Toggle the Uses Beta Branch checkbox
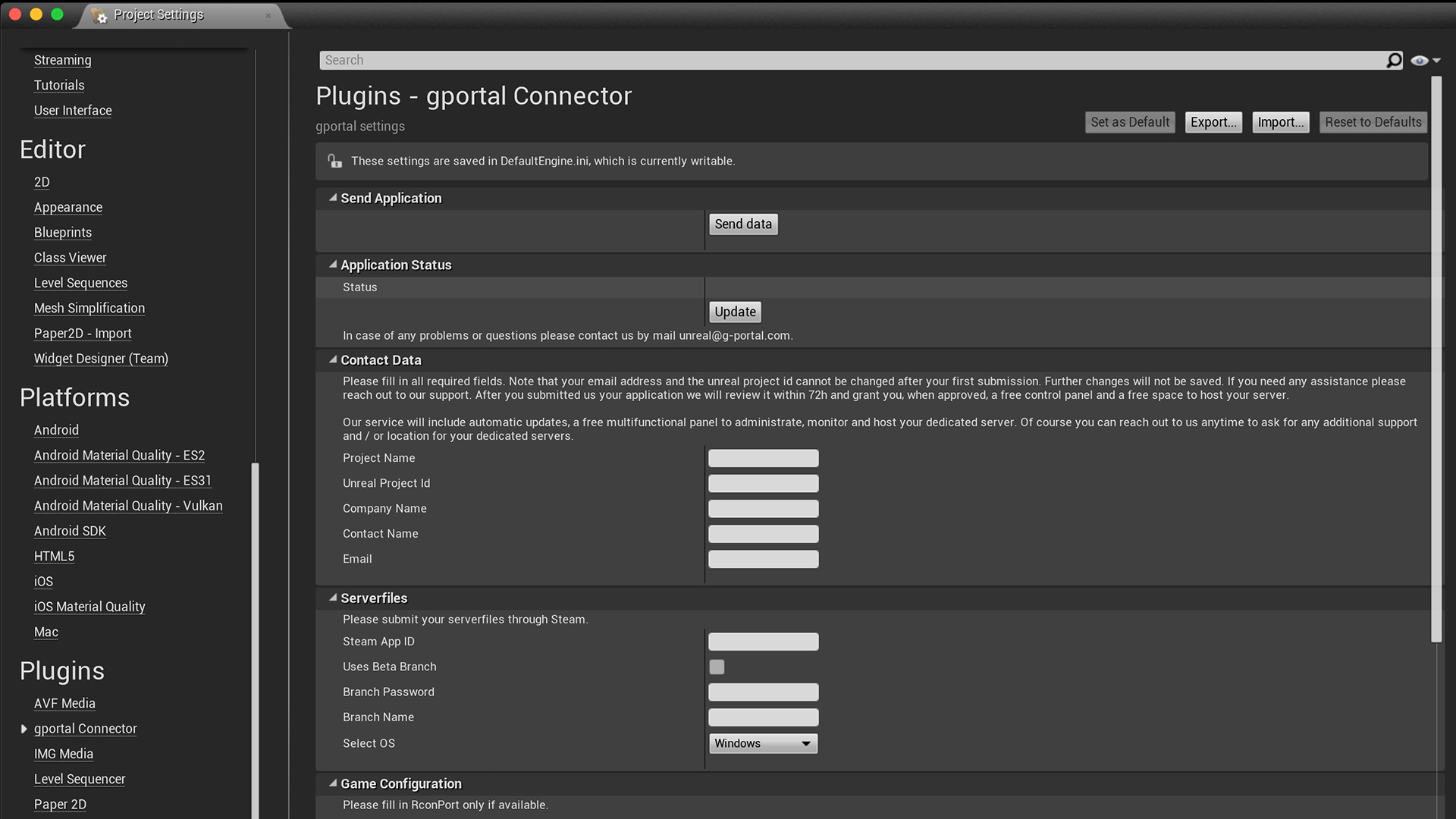Screen dimensions: 1456x819 tap(717, 667)
